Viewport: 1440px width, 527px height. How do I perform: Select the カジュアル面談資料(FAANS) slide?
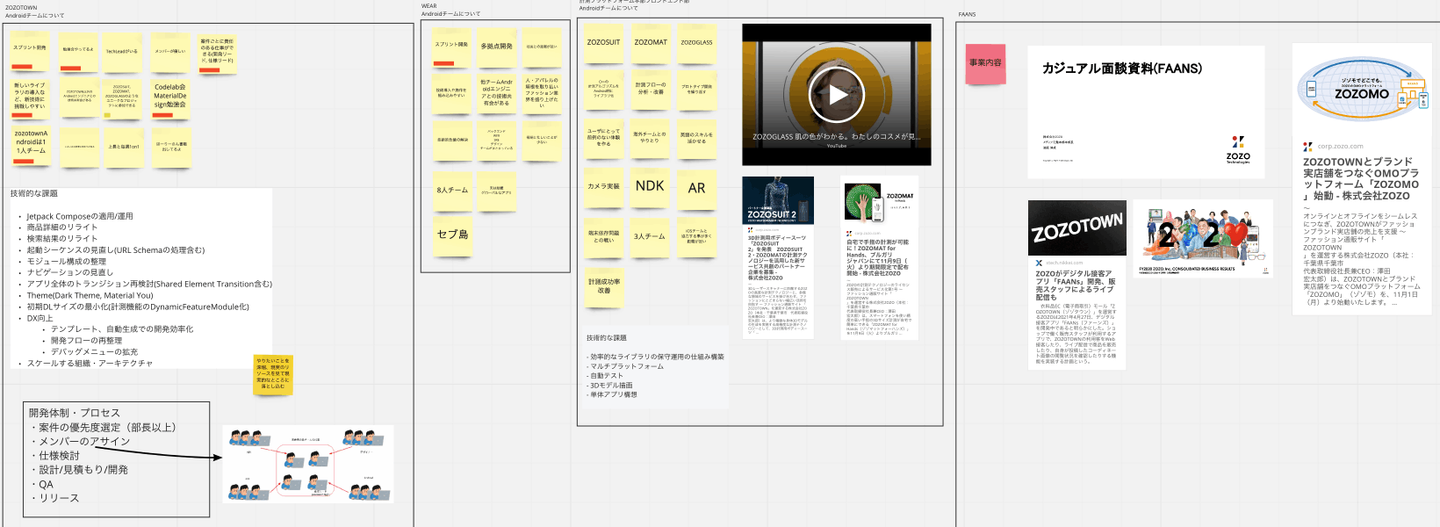1146,111
